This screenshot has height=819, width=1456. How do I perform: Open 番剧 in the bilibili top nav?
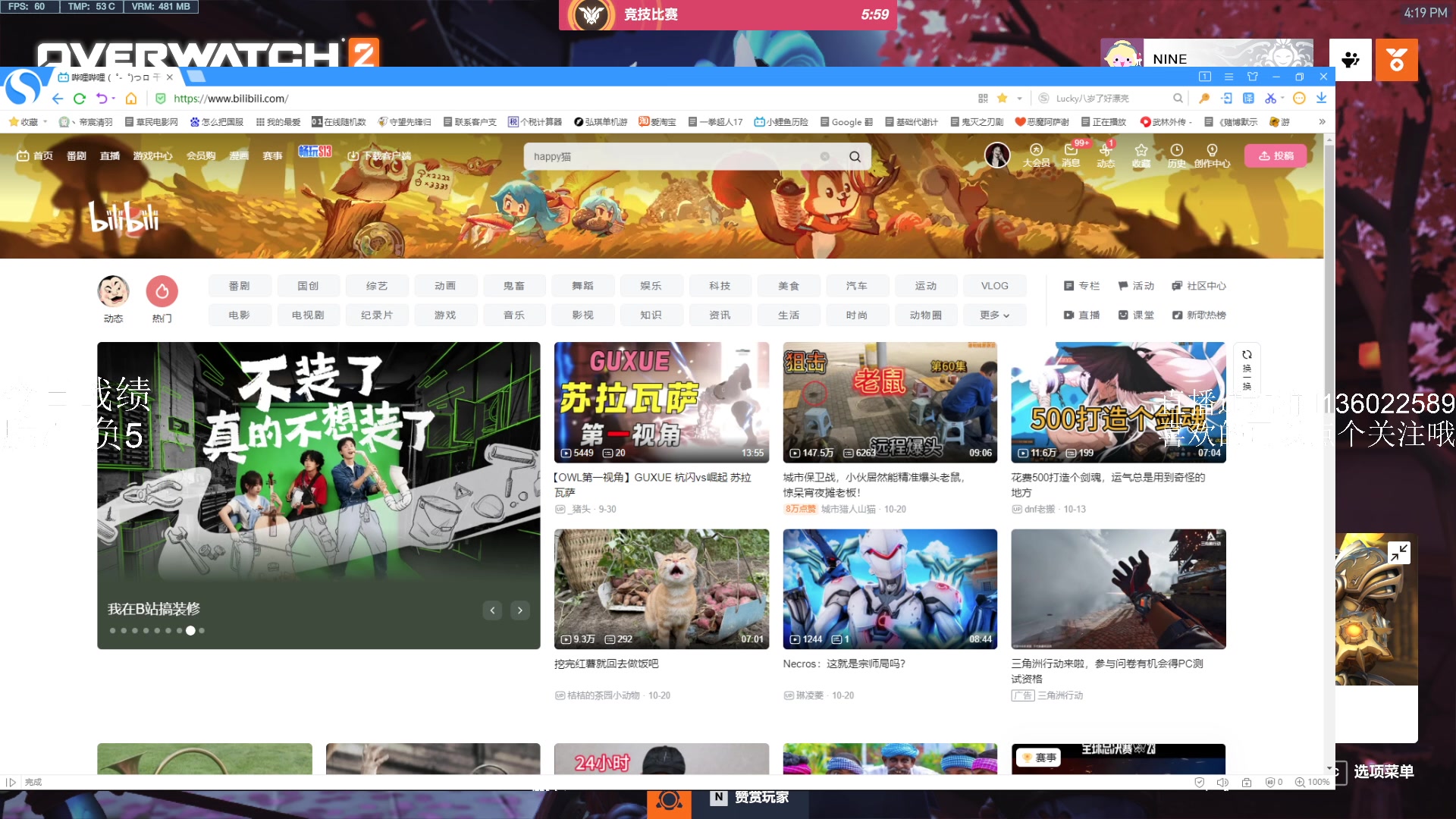click(76, 155)
